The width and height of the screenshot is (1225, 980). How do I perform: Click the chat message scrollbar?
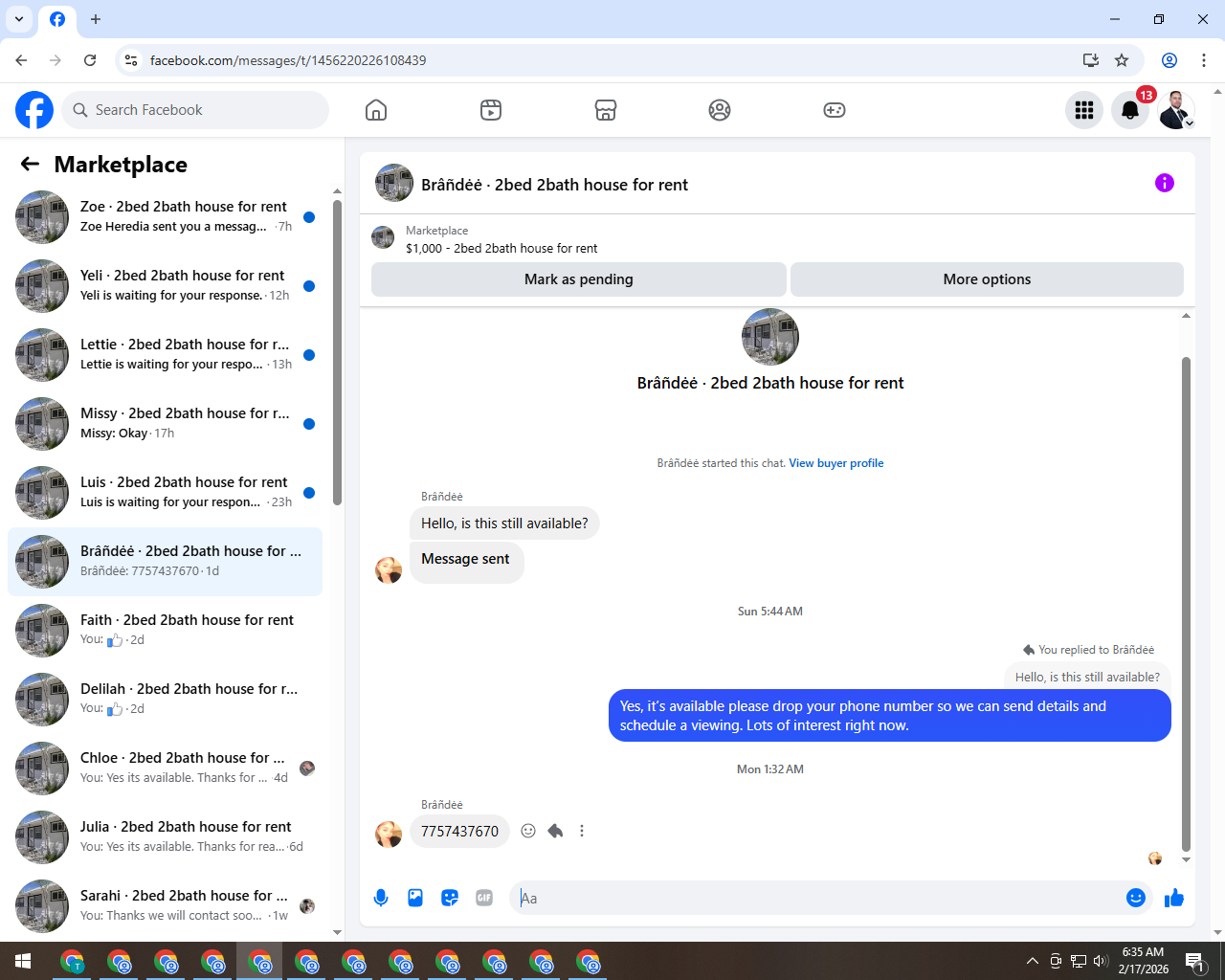click(x=1186, y=603)
